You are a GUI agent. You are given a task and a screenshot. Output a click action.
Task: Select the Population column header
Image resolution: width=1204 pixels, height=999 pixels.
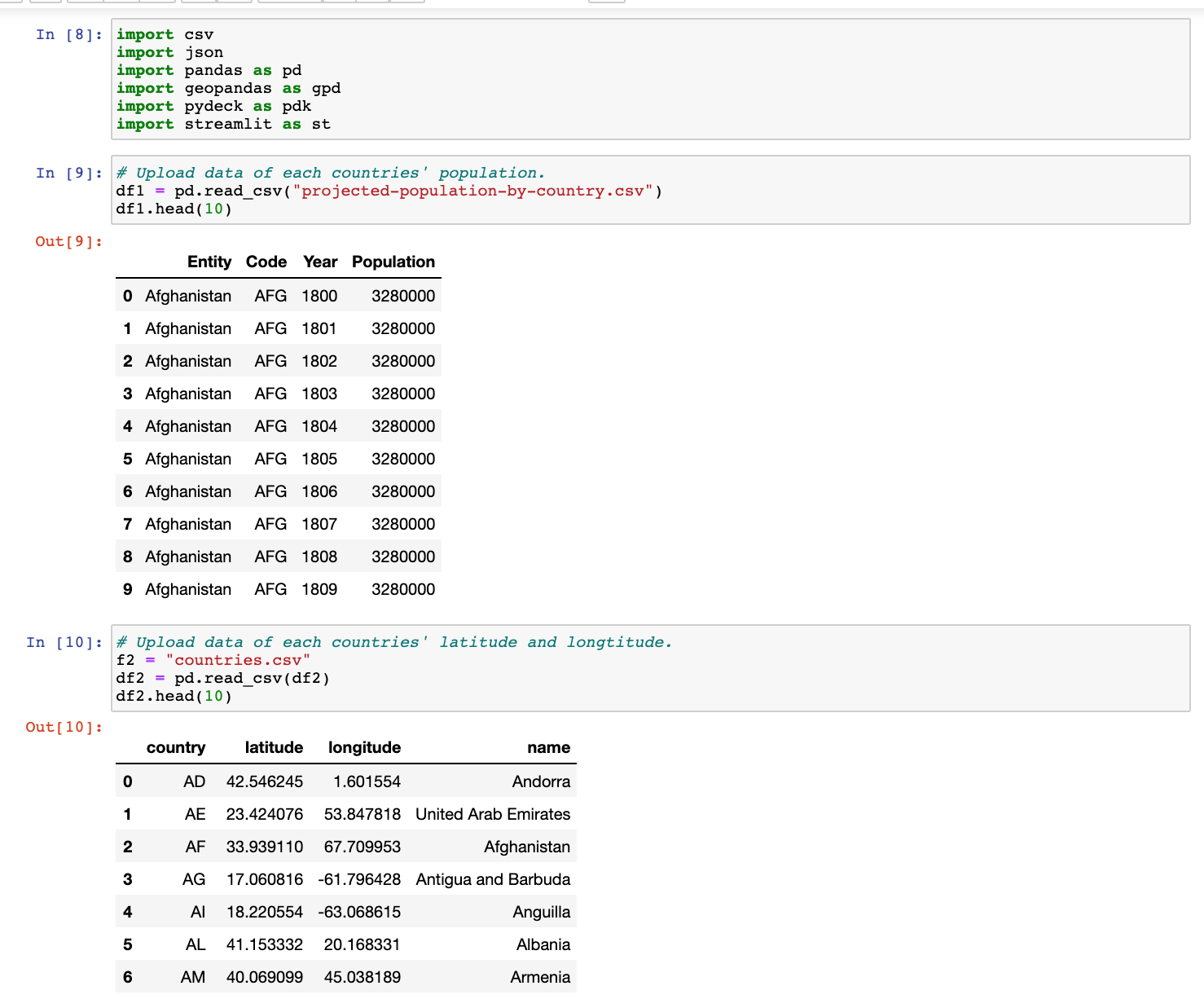click(393, 262)
